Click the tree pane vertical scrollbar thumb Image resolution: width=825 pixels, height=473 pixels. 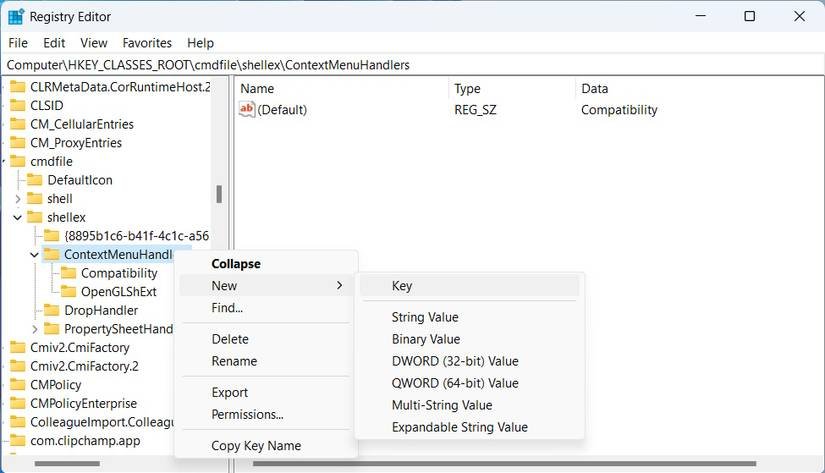click(218, 194)
